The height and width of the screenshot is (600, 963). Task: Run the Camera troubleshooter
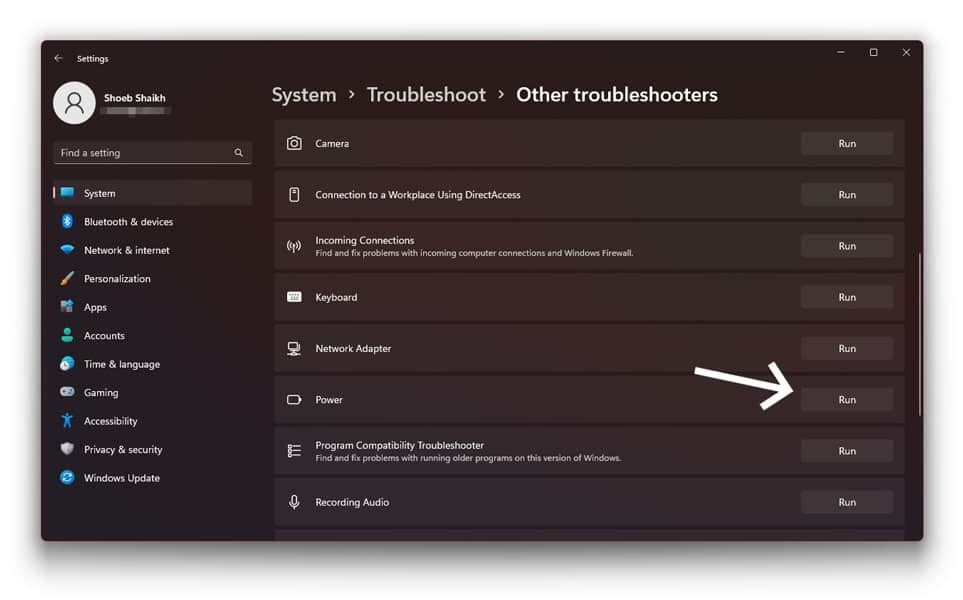click(x=847, y=143)
